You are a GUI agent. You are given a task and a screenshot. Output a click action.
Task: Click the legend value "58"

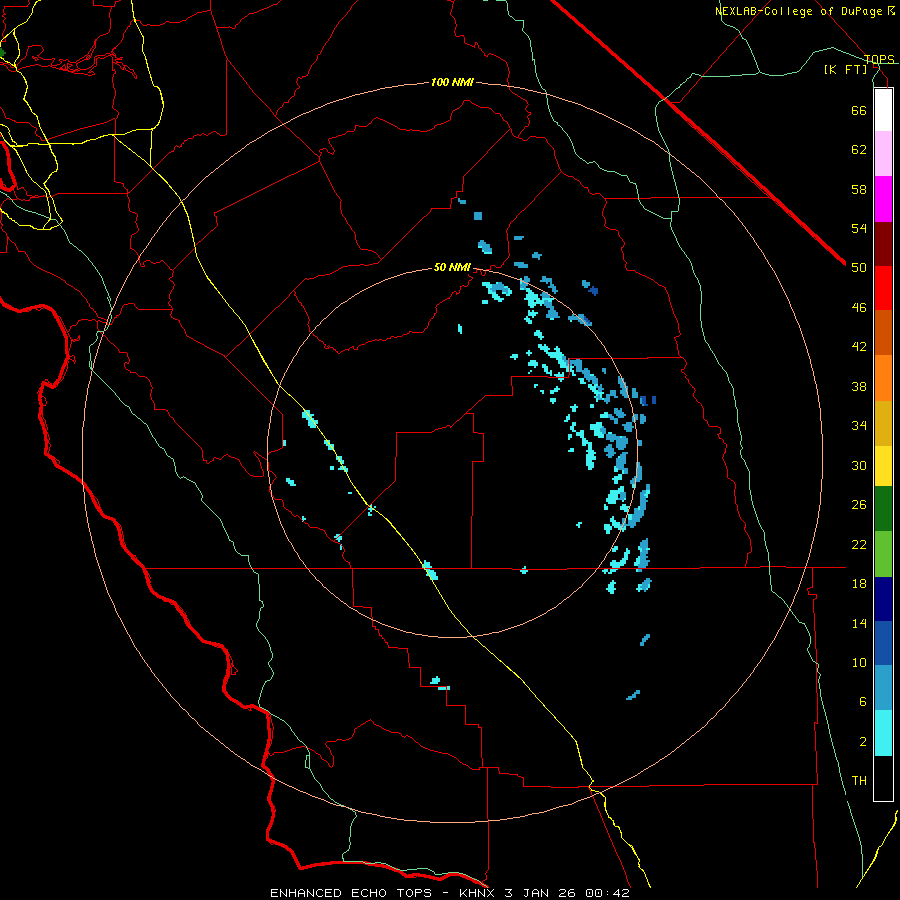(859, 189)
